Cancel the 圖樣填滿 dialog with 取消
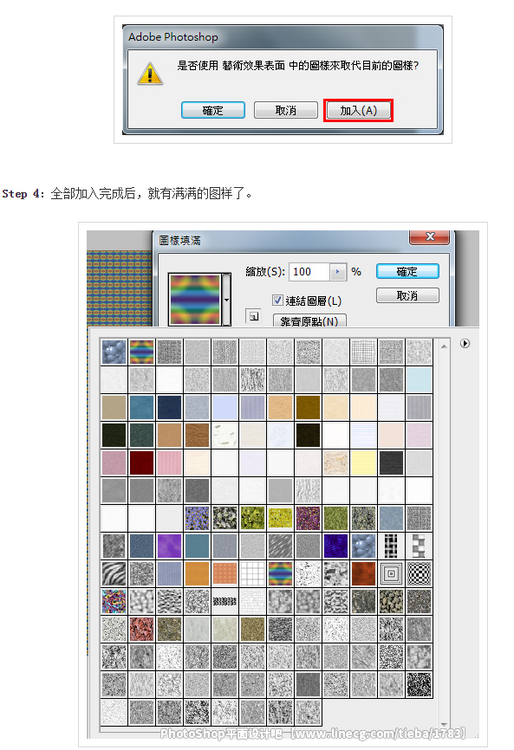The height and width of the screenshot is (750, 514). click(407, 296)
